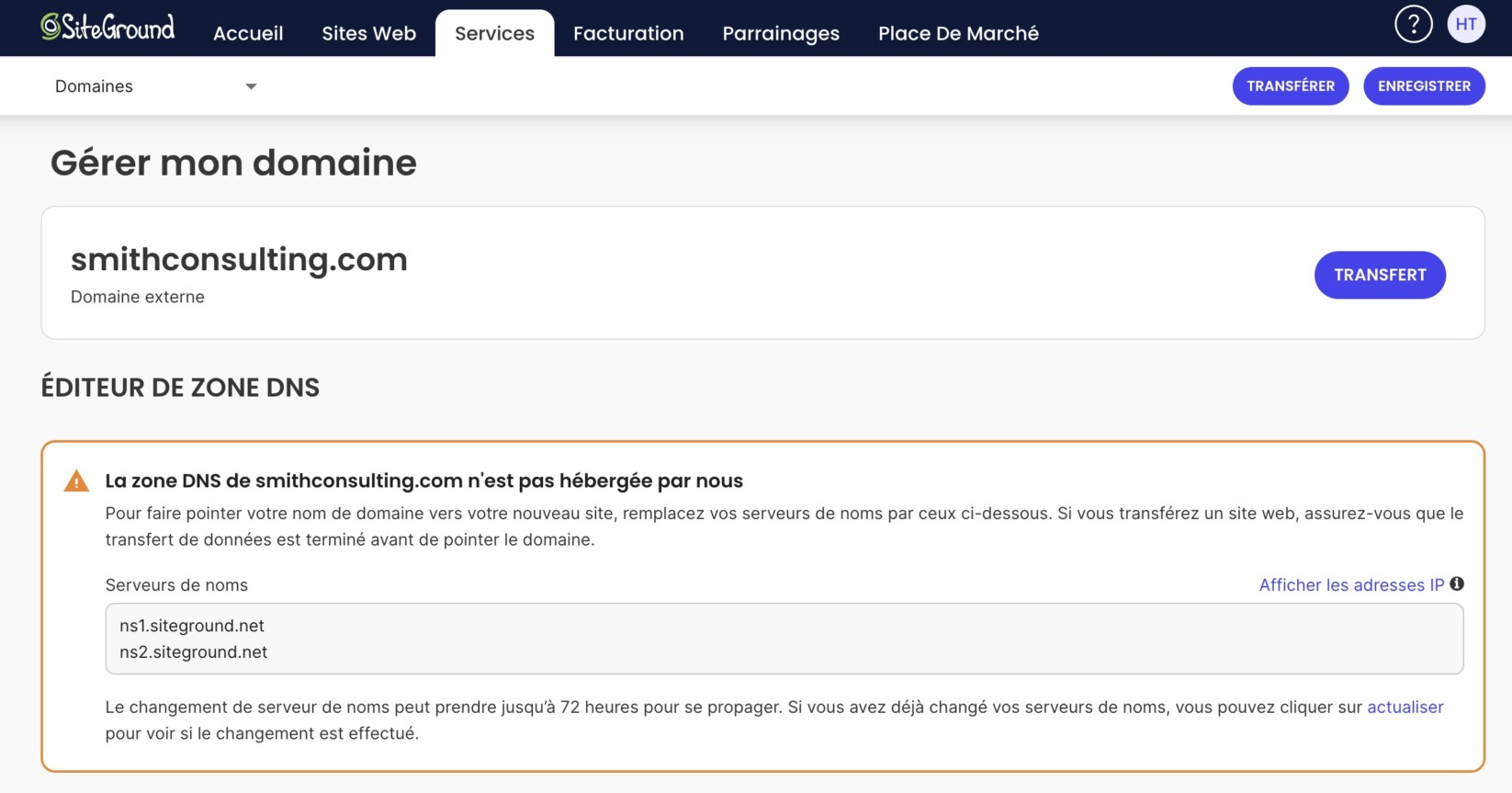Viewport: 1512px width, 793px height.
Task: Click the TRANSFÉRER button
Action: pyautogui.click(x=1291, y=85)
